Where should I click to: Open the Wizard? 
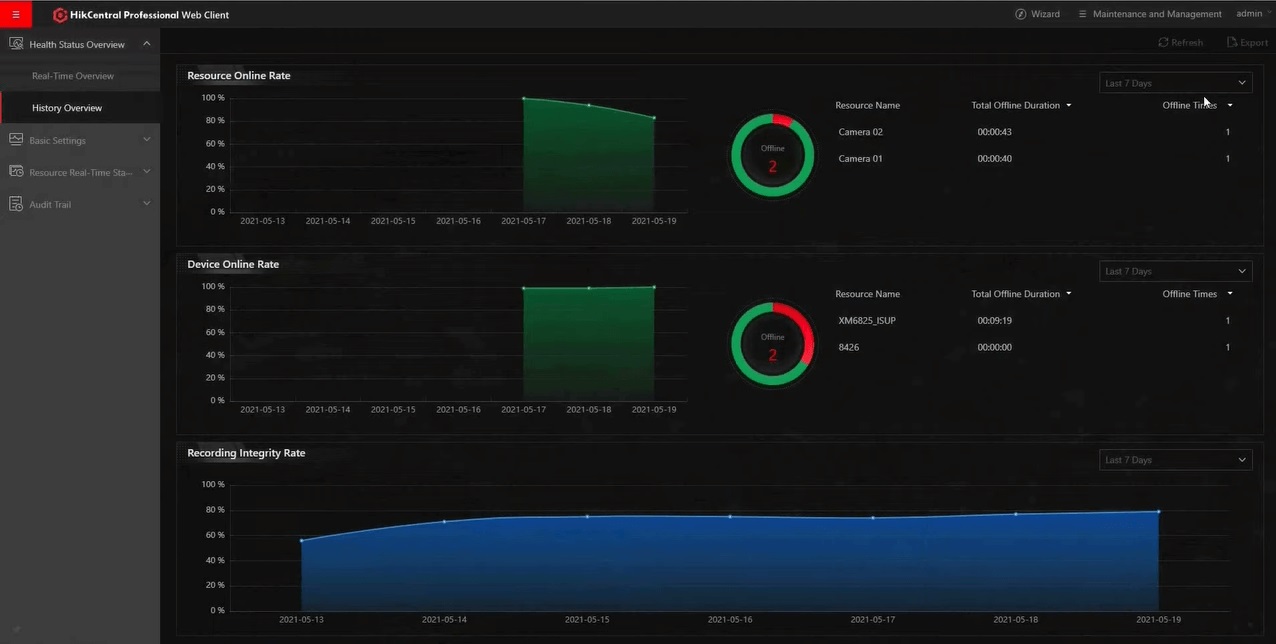pos(1037,14)
